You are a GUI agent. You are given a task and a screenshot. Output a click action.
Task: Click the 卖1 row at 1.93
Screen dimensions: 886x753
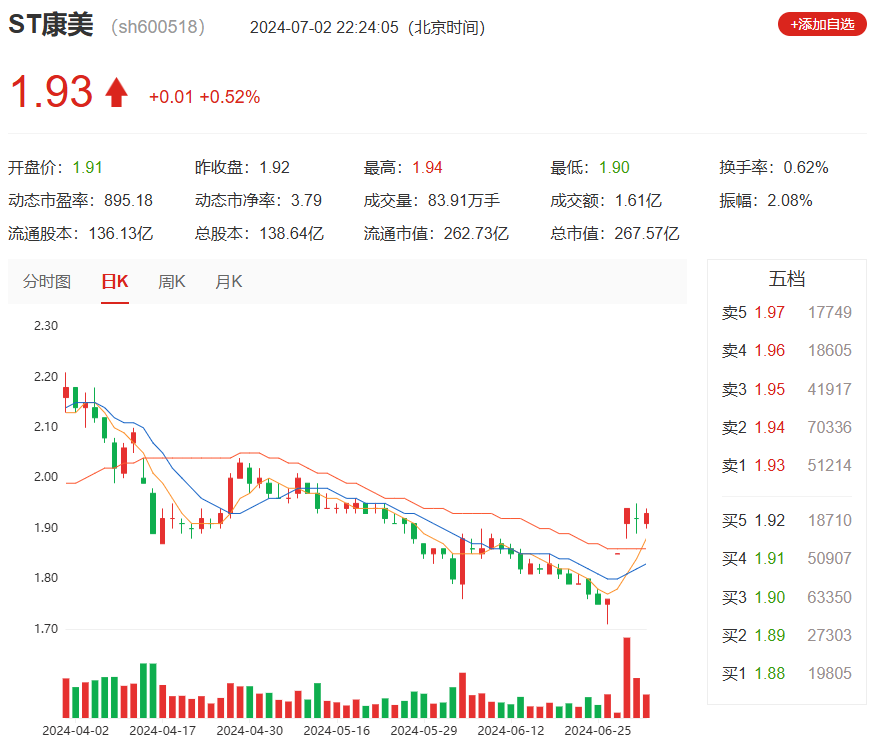(x=787, y=465)
